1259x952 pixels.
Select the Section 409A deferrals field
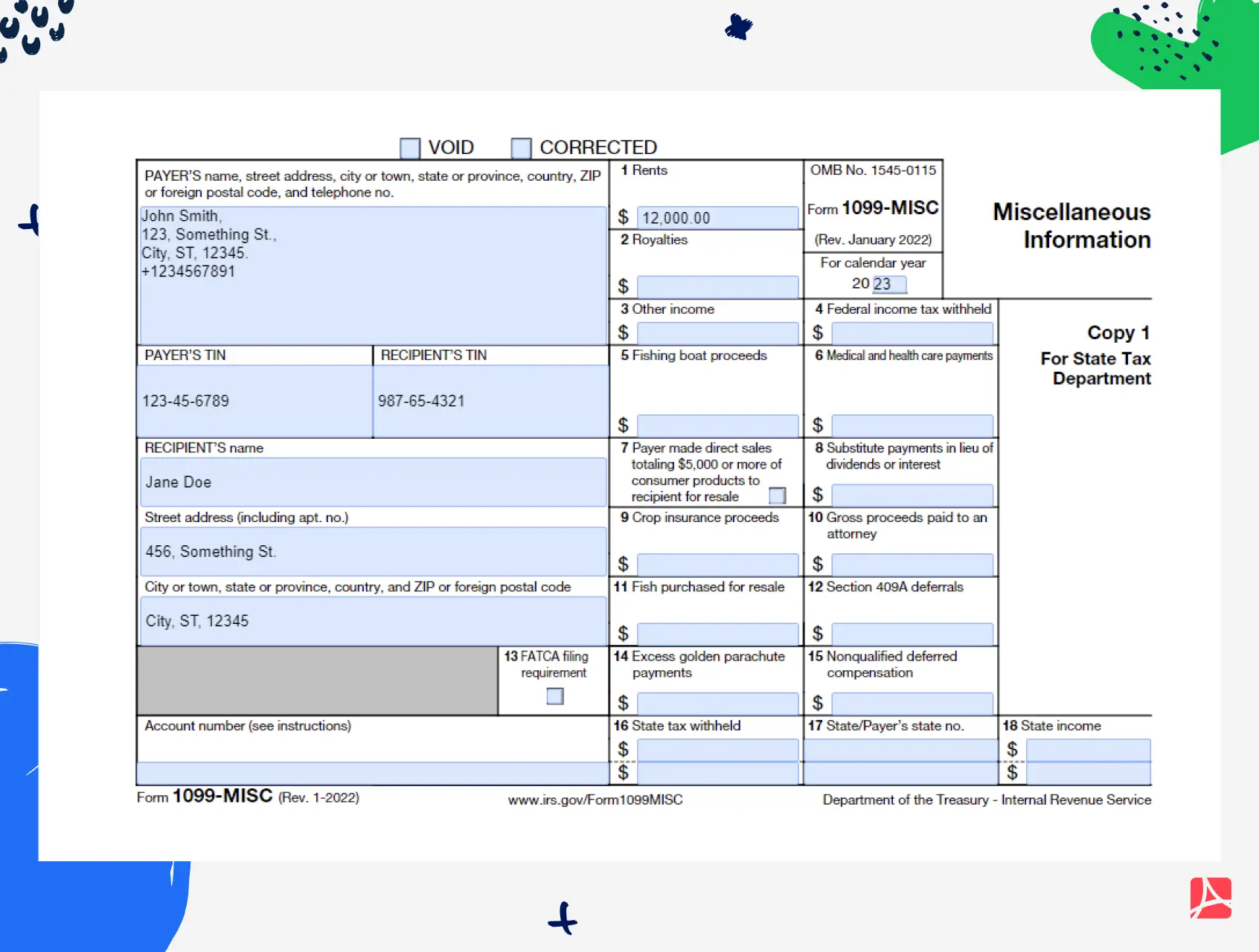pos(912,634)
